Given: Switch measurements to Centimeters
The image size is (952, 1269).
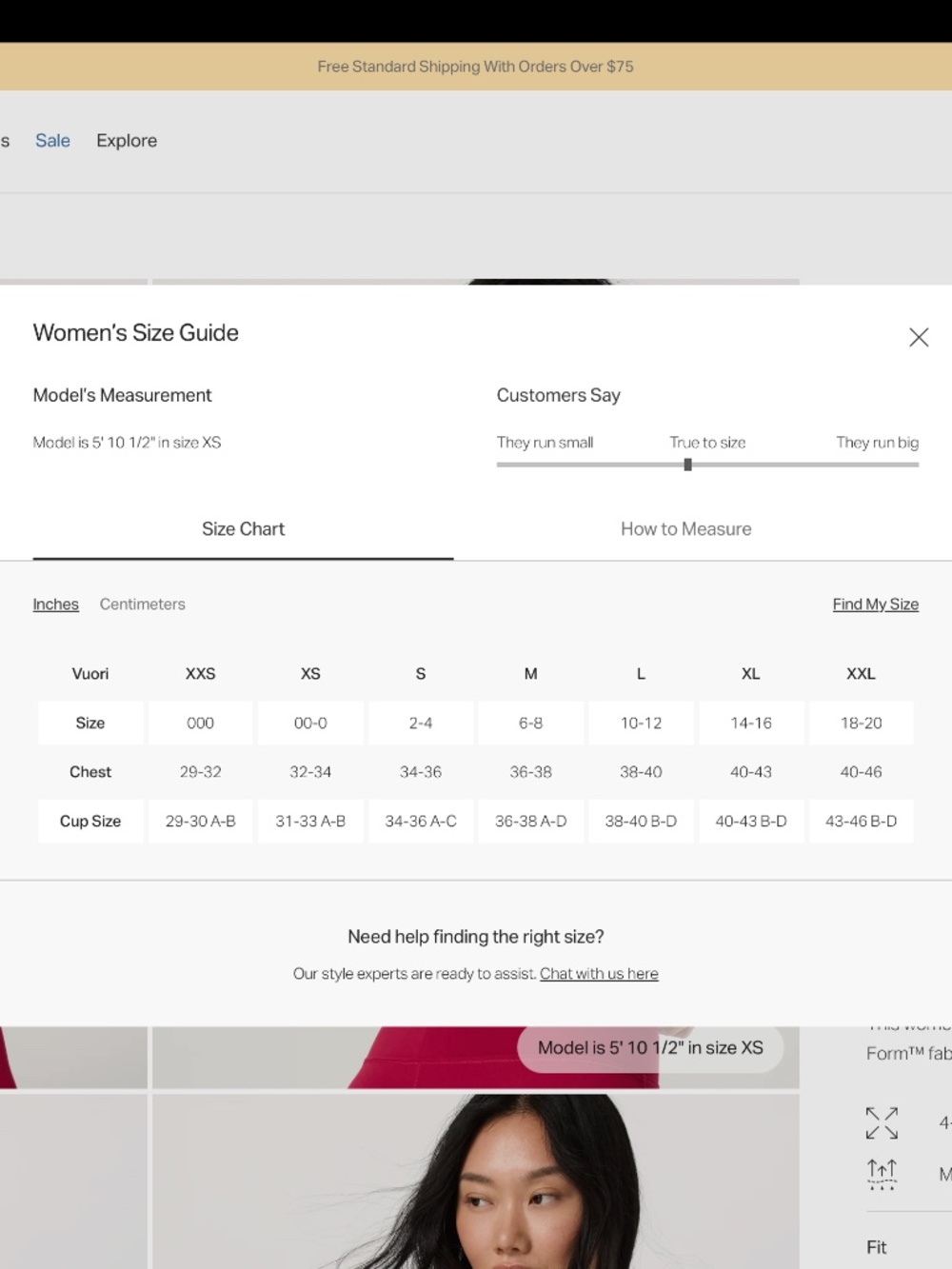Looking at the screenshot, I should coord(143,605).
